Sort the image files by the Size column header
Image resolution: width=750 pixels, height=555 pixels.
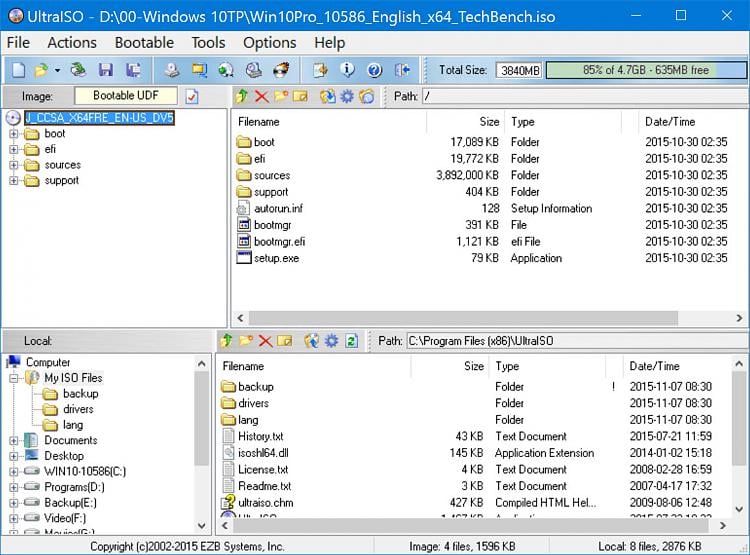click(x=465, y=122)
